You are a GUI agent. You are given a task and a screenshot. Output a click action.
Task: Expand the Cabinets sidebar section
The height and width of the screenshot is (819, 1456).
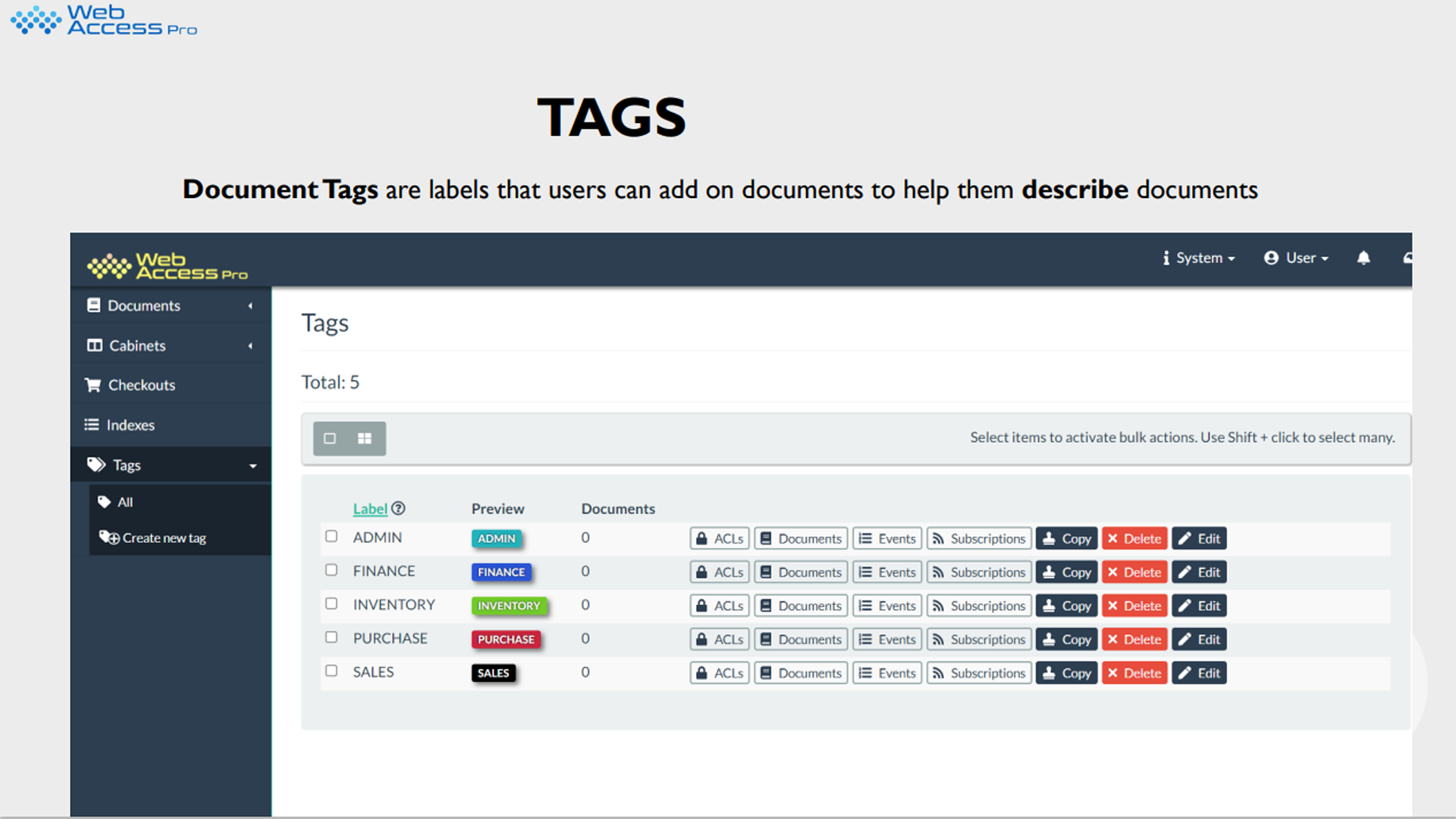(137, 346)
